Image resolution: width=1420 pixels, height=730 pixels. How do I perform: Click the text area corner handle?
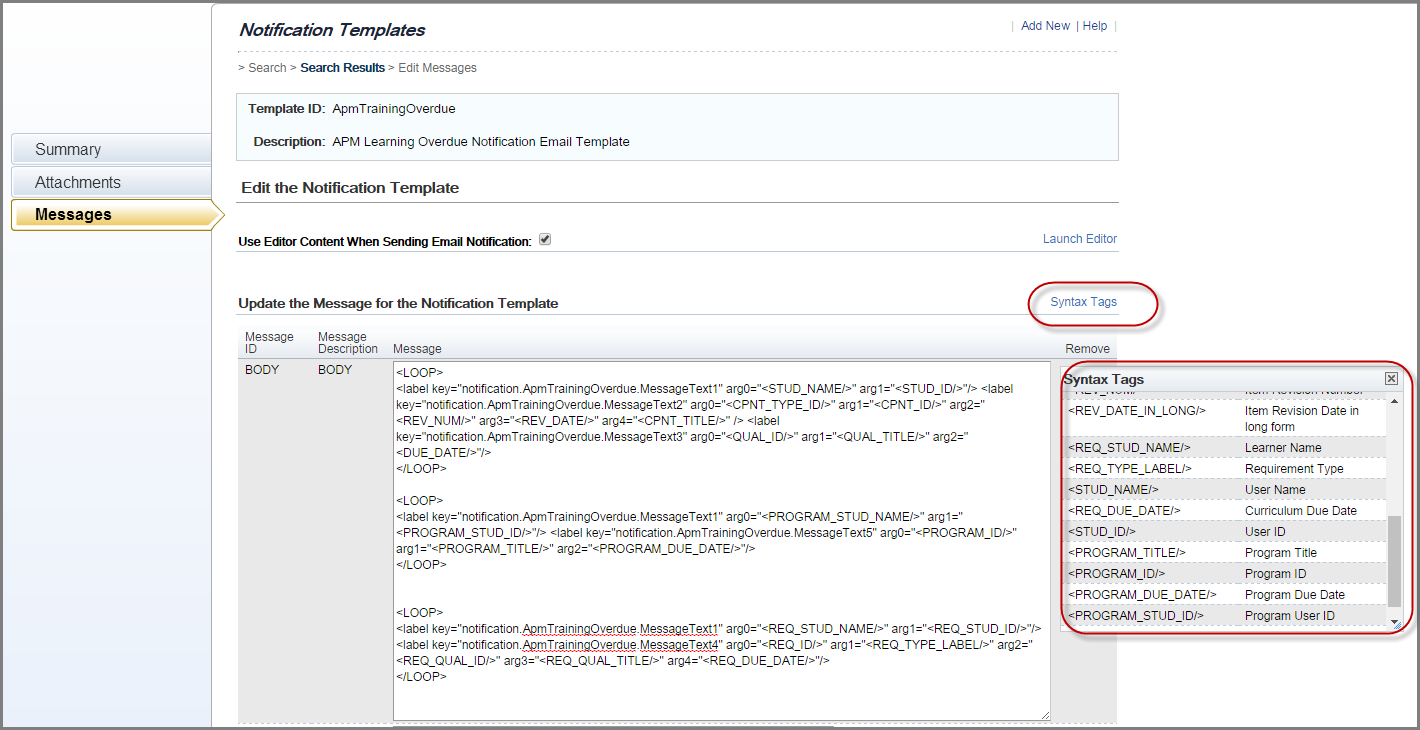(1045, 714)
